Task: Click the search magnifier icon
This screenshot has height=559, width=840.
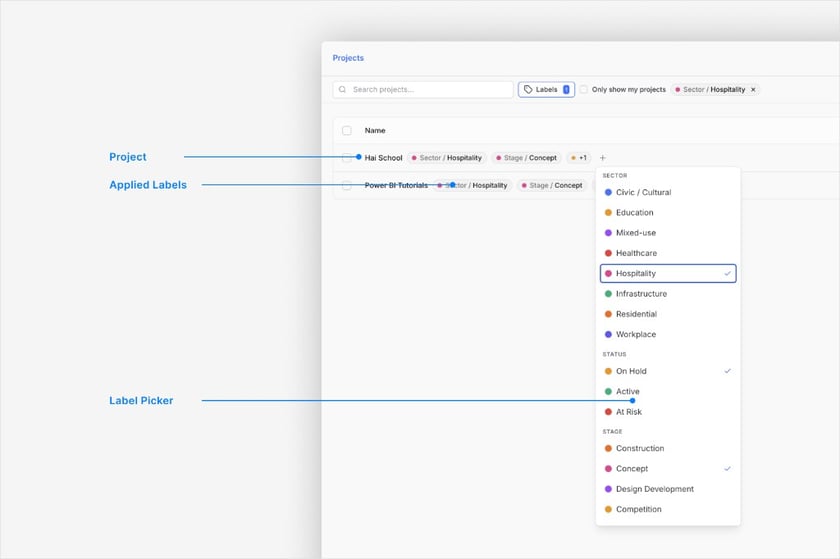Action: (342, 90)
